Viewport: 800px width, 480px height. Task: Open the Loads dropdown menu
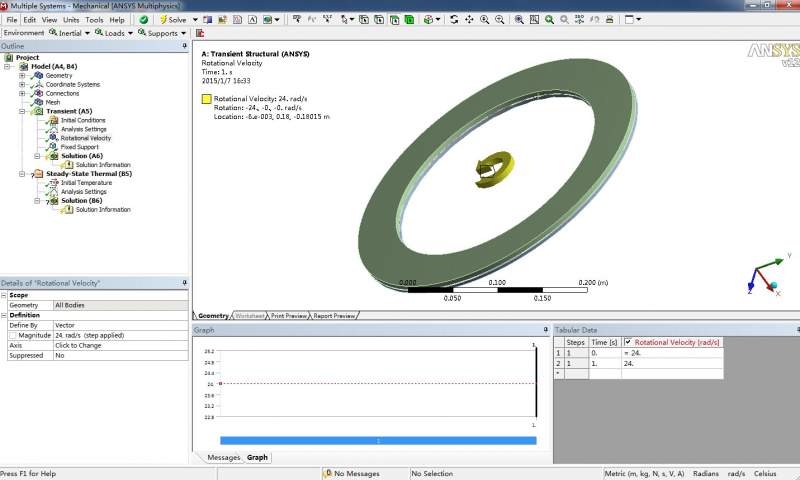point(113,33)
